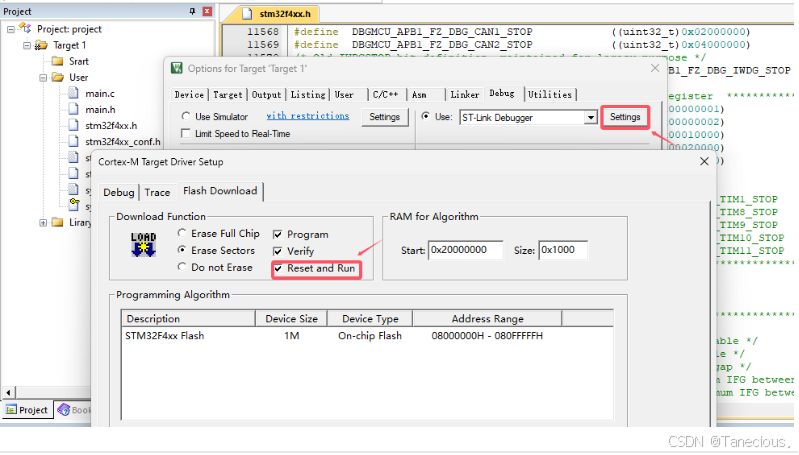The height and width of the screenshot is (455, 799).
Task: Switch to the Target tab
Action: click(228, 95)
